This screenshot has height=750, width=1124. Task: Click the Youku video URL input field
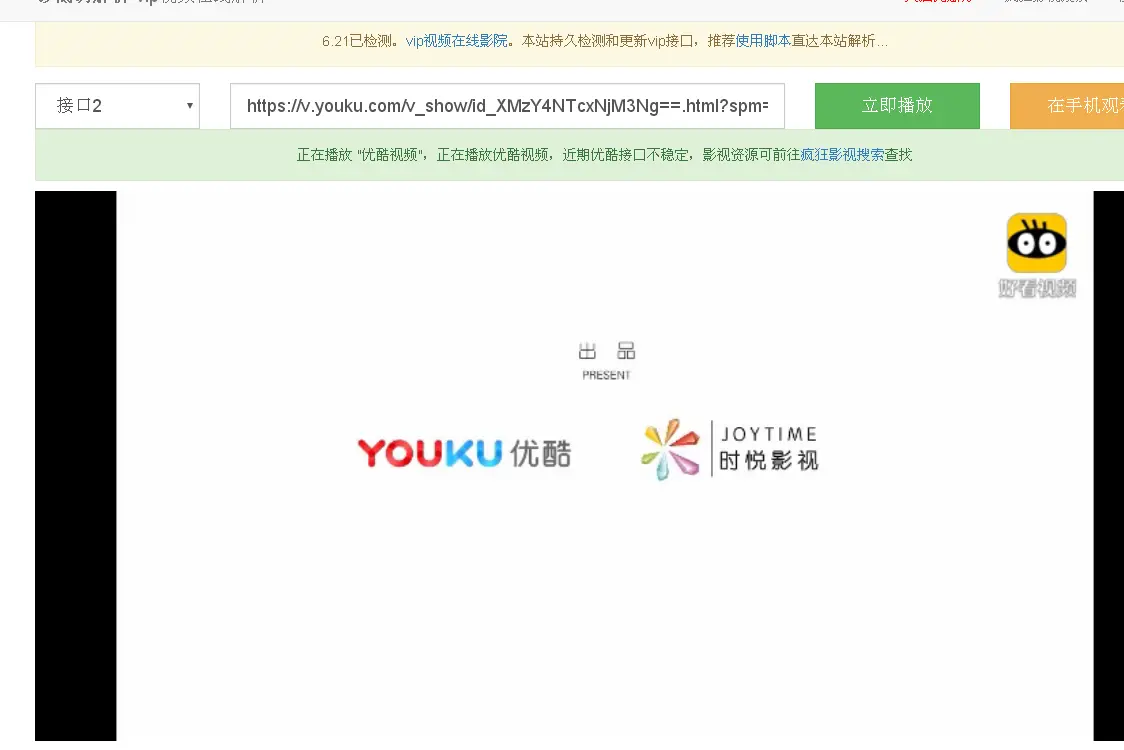tap(508, 106)
